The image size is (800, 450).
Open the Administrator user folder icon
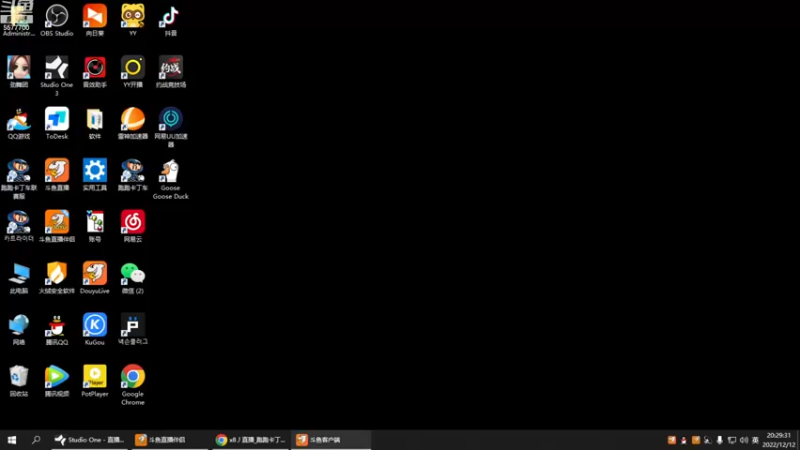pos(18,18)
